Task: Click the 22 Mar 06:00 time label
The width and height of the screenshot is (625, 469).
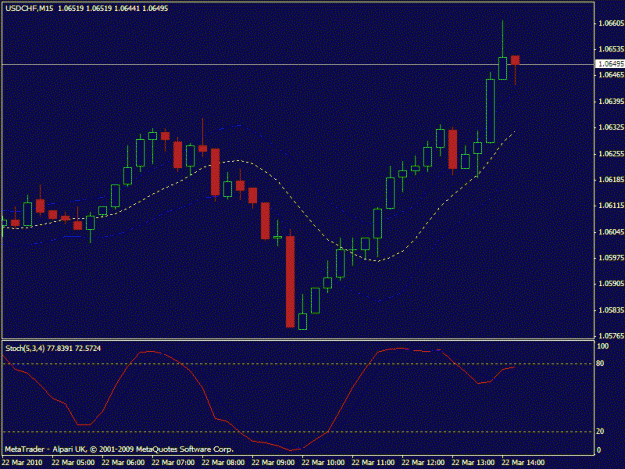Action: pos(123,463)
